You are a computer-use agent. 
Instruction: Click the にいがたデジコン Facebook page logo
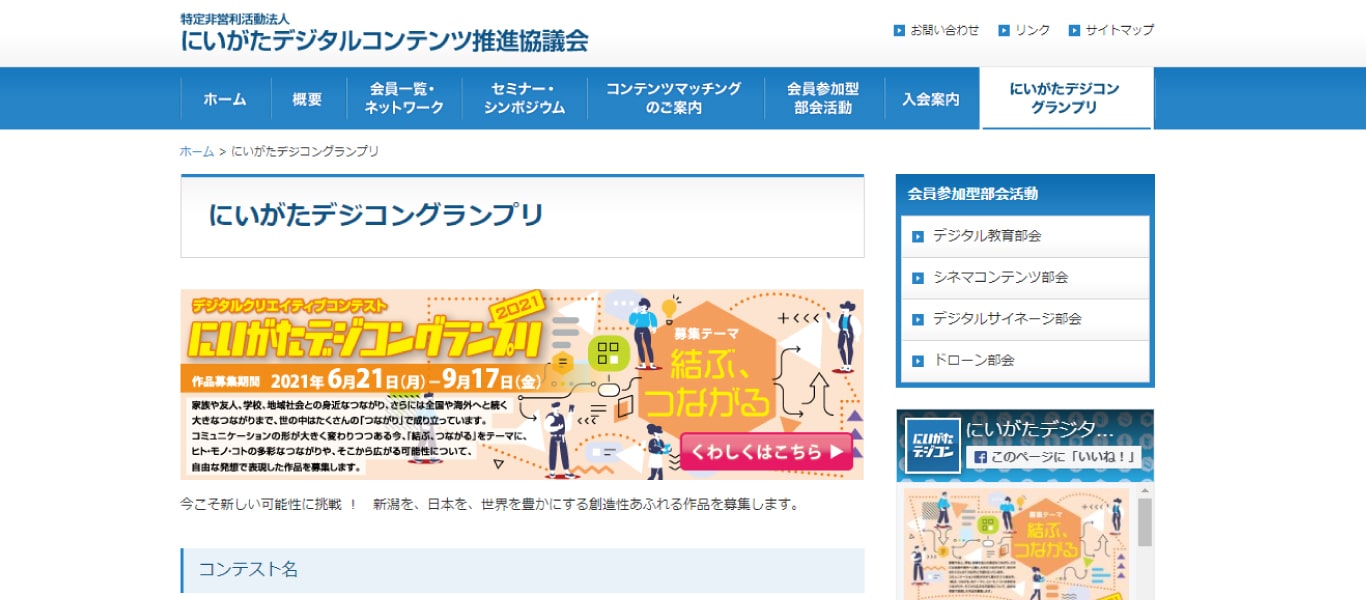(932, 445)
